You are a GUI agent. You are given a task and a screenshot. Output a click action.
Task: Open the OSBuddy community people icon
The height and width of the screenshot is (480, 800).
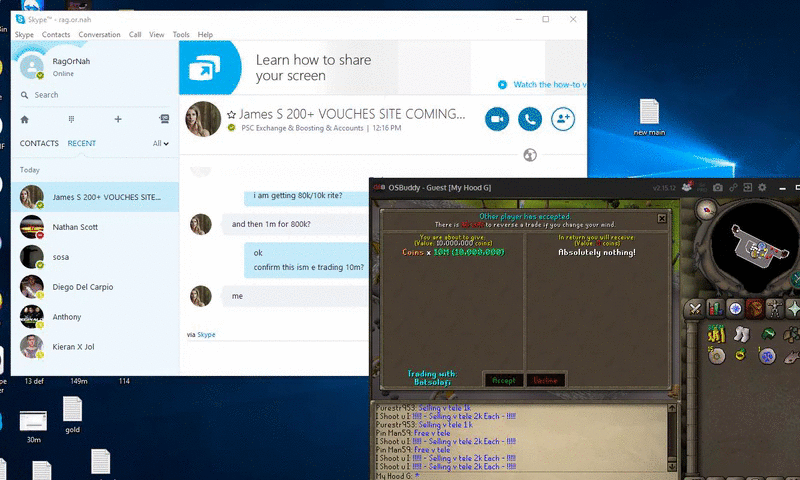point(687,187)
